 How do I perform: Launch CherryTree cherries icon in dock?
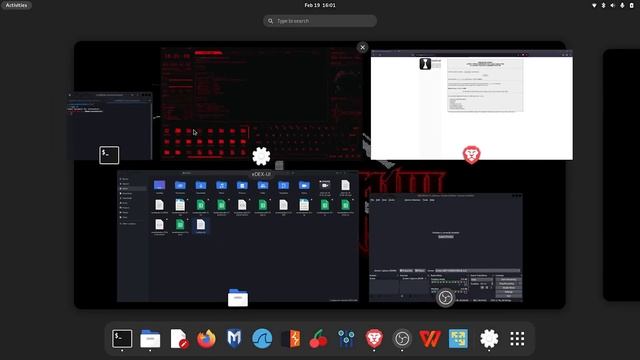click(318, 339)
